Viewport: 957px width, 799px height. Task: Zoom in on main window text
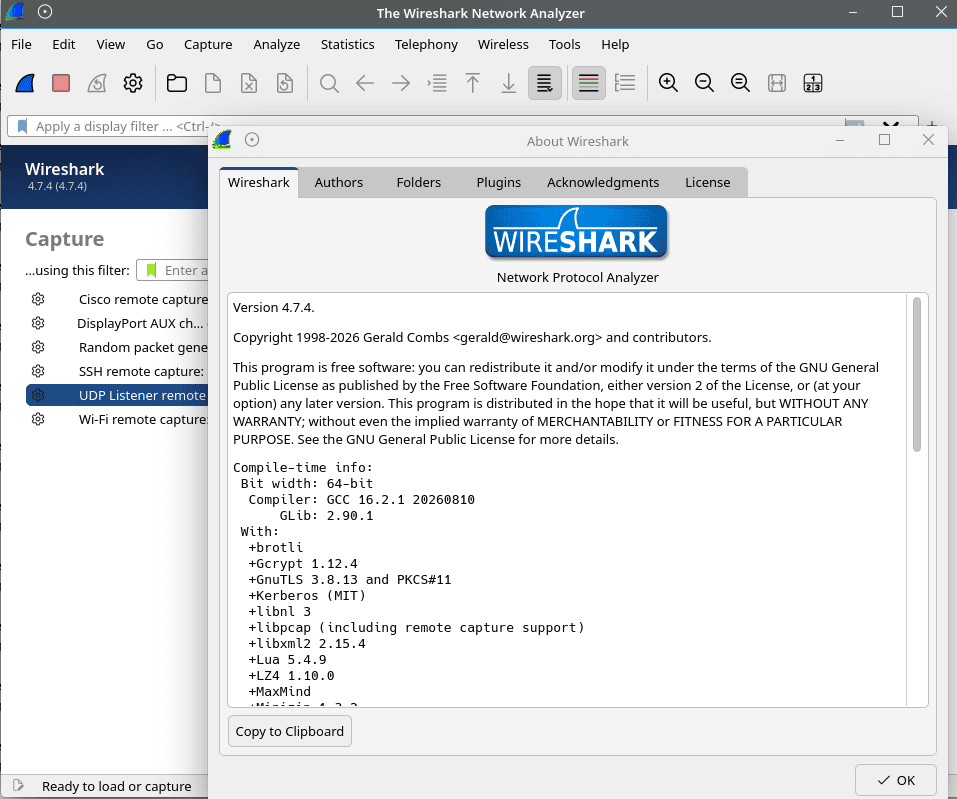pos(668,83)
